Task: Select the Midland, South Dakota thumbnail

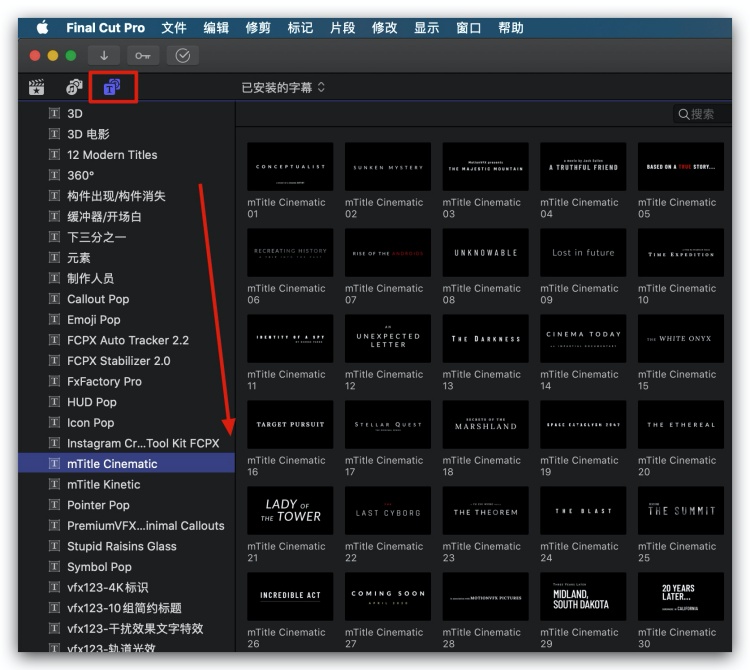Action: point(583,596)
